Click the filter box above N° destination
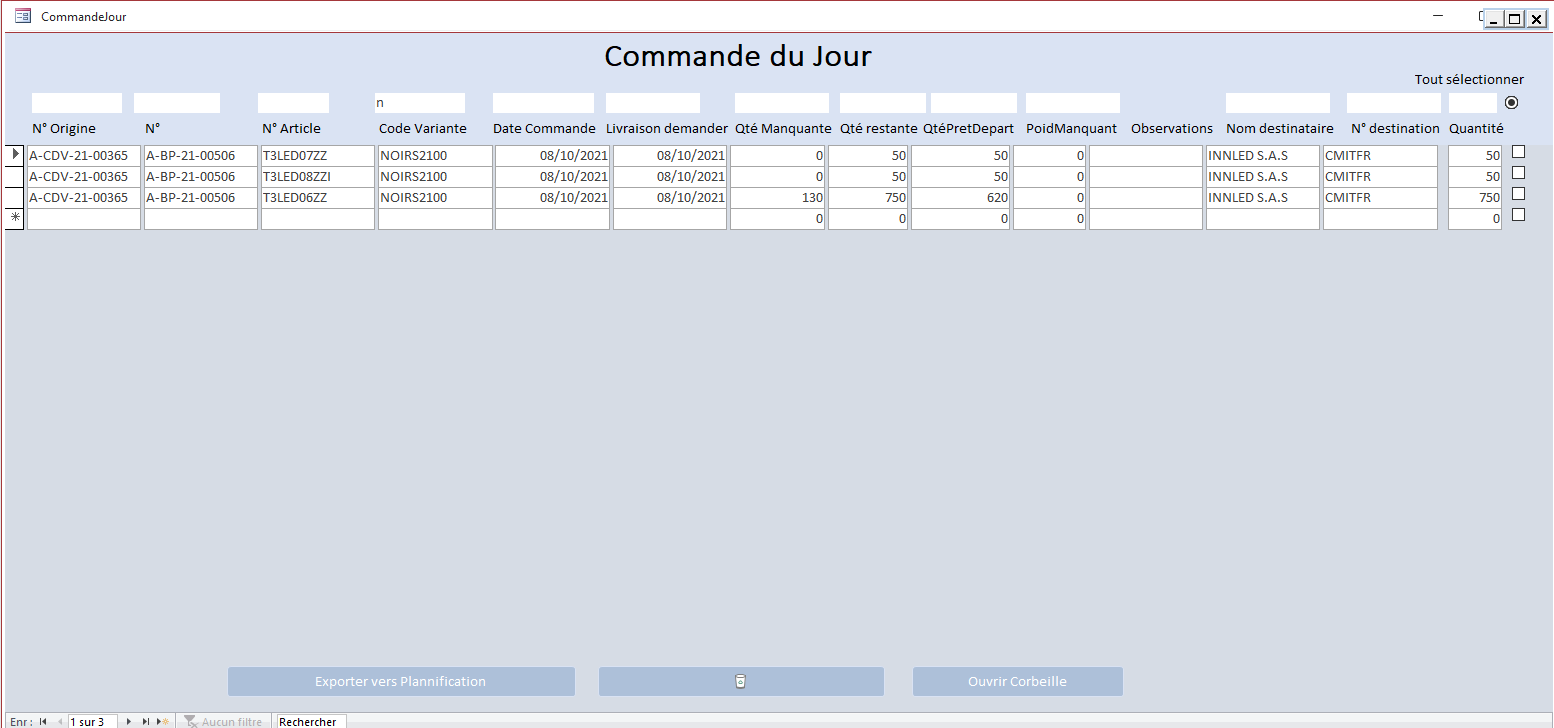This screenshot has height=728, width=1554. [x=1394, y=103]
